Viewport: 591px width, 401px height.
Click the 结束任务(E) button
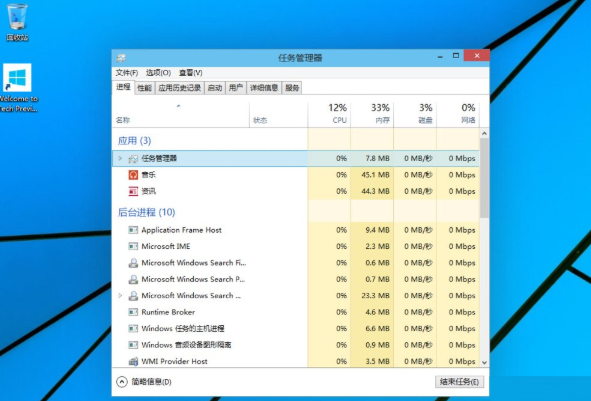pyautogui.click(x=459, y=382)
